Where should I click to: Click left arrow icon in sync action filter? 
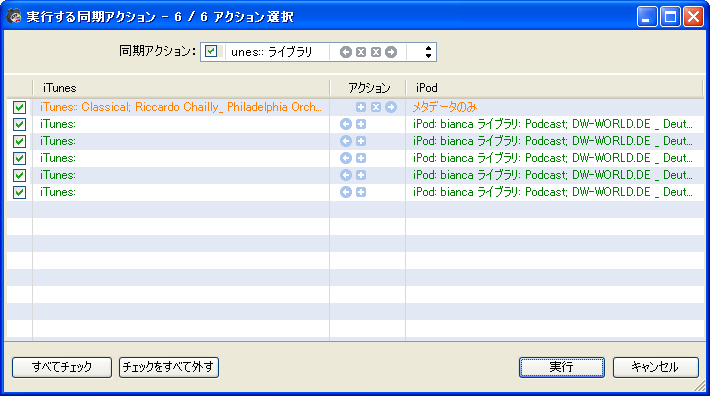346,52
